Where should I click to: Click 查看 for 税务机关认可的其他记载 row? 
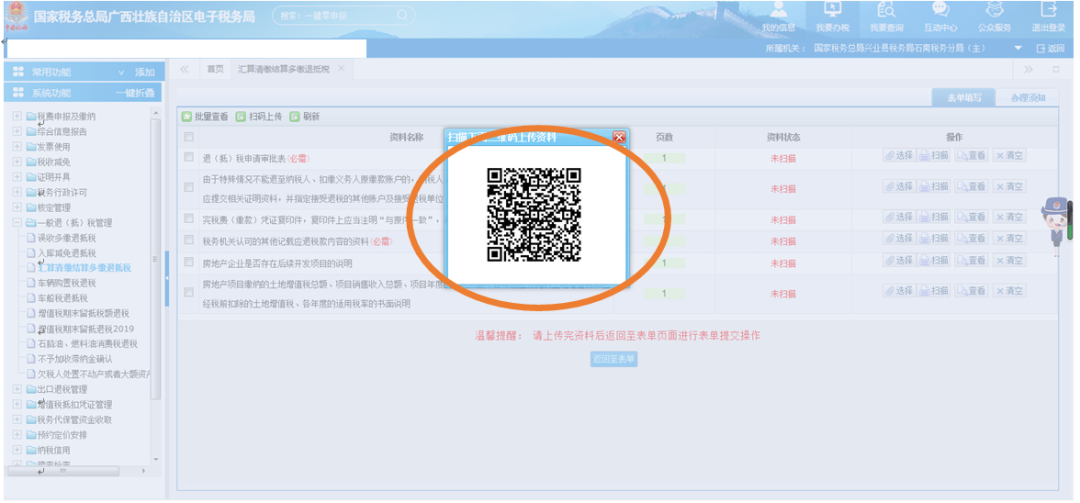click(971, 238)
